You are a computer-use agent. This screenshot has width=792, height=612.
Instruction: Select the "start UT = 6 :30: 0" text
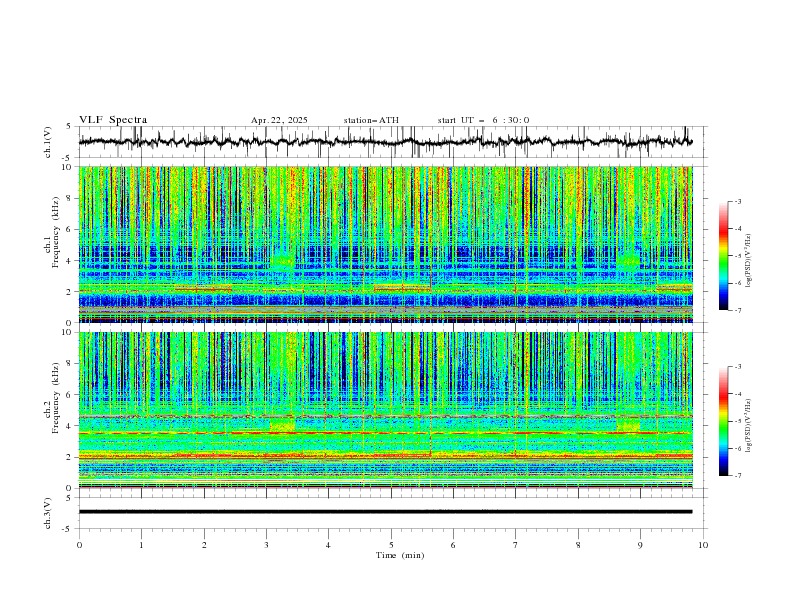point(483,120)
